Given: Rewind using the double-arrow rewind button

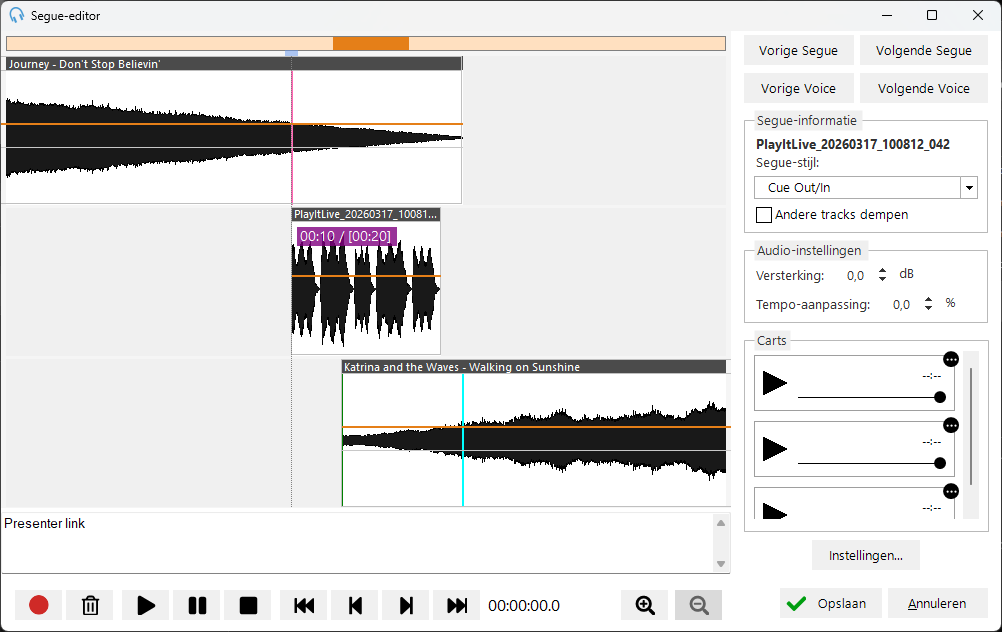Looking at the screenshot, I should [304, 605].
